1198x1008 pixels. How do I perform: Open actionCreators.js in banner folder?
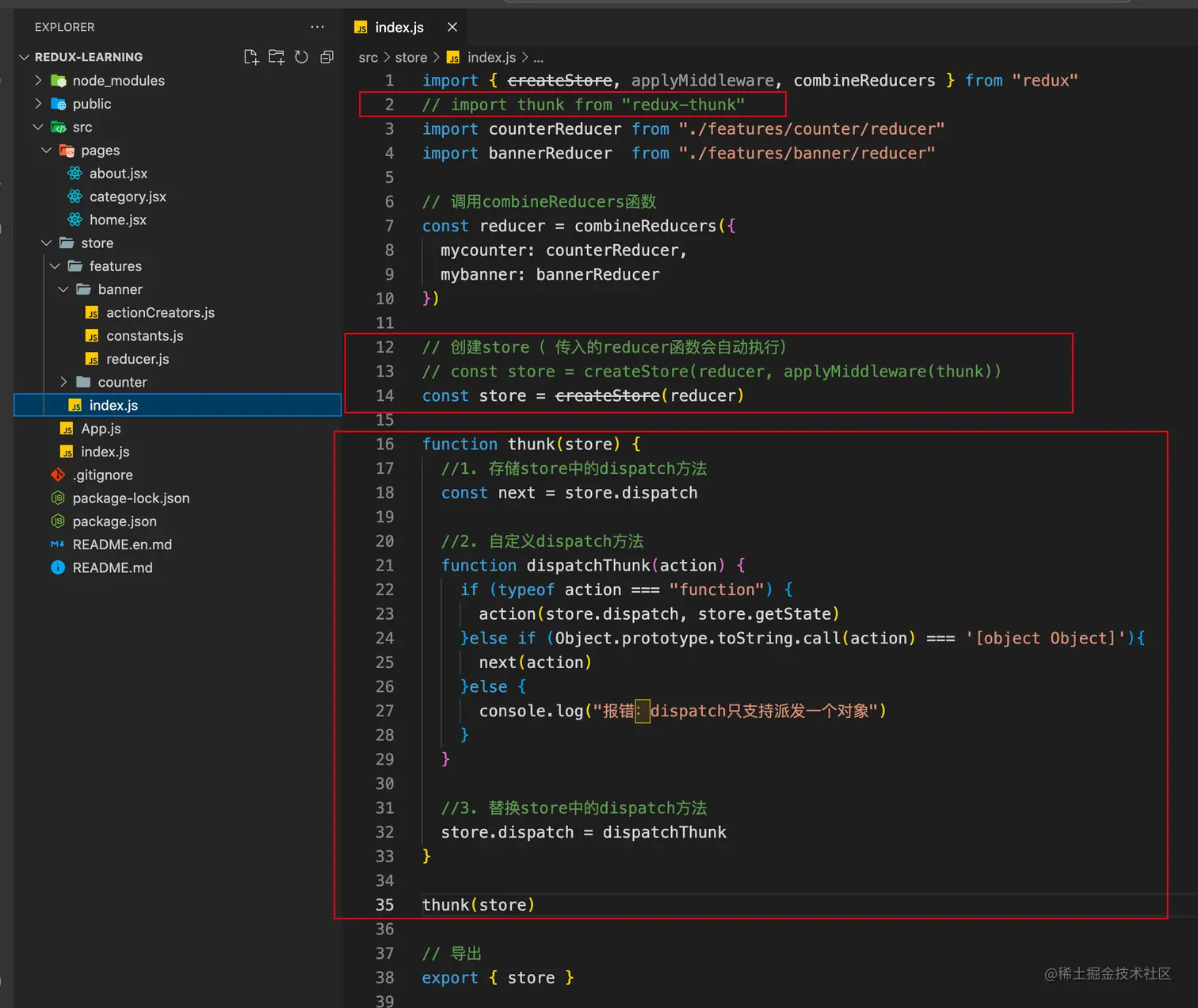pyautogui.click(x=161, y=312)
